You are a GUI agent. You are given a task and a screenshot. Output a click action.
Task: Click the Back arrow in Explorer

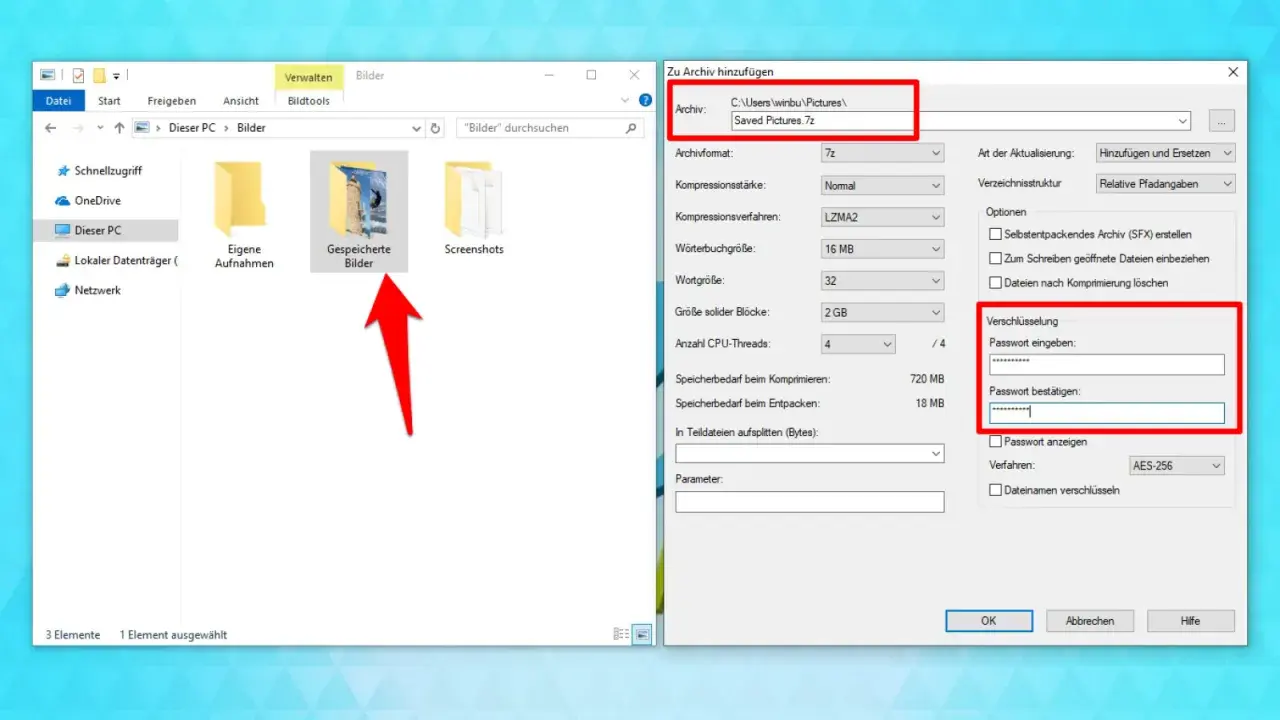50,128
